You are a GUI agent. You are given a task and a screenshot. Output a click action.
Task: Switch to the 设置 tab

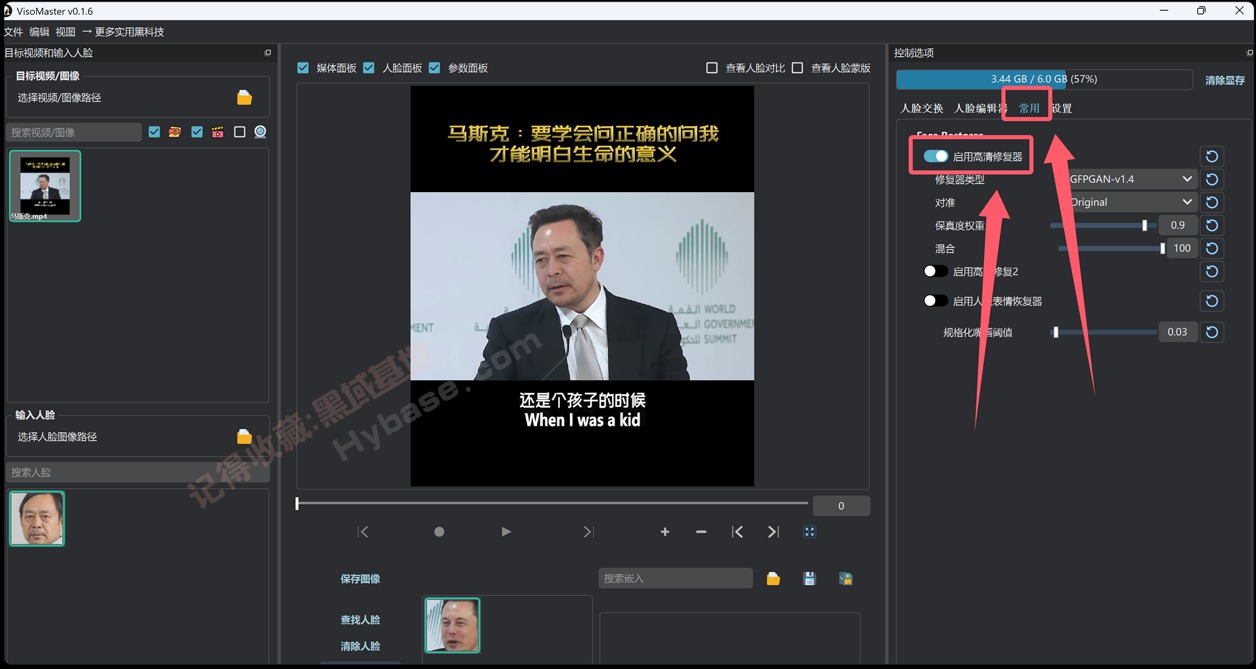pyautogui.click(x=1061, y=108)
